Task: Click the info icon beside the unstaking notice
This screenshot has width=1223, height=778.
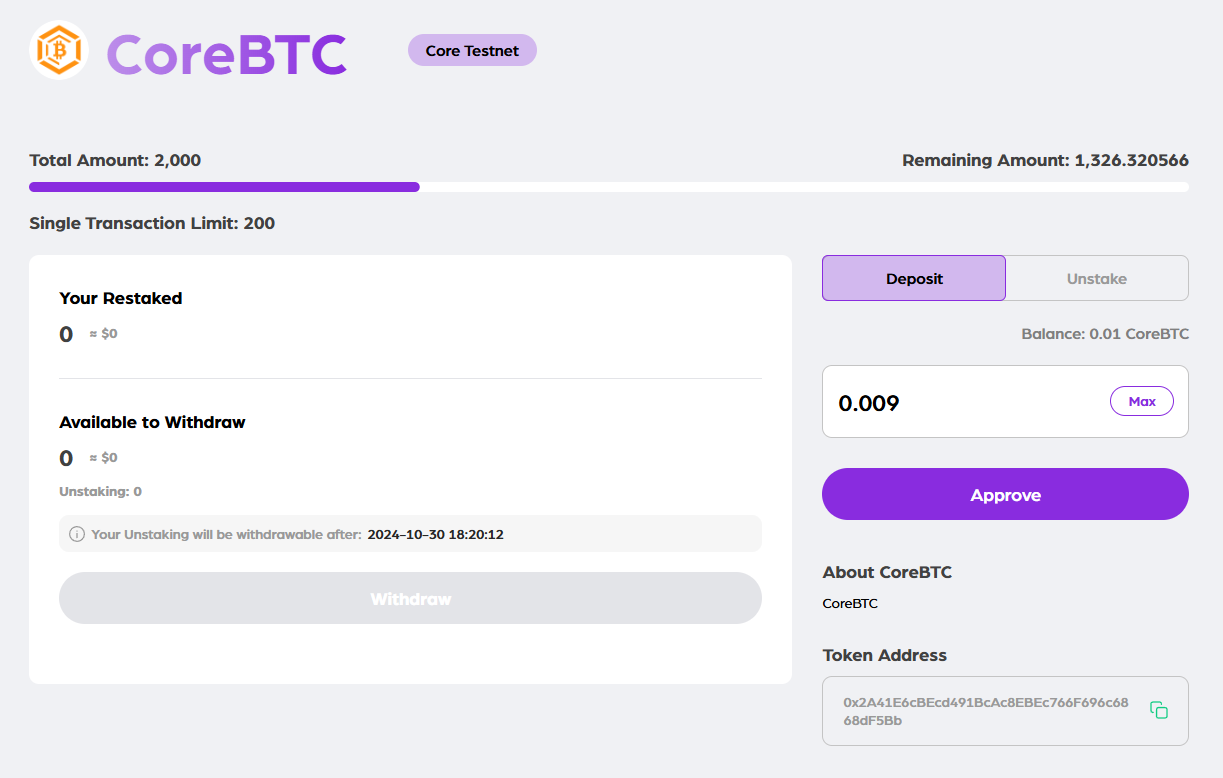Action: point(77,534)
